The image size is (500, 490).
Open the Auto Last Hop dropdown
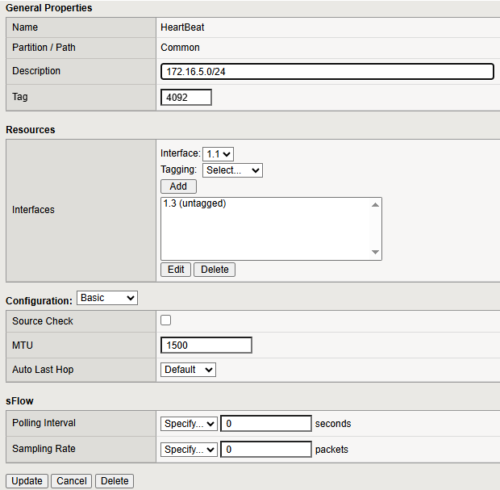[x=188, y=370]
